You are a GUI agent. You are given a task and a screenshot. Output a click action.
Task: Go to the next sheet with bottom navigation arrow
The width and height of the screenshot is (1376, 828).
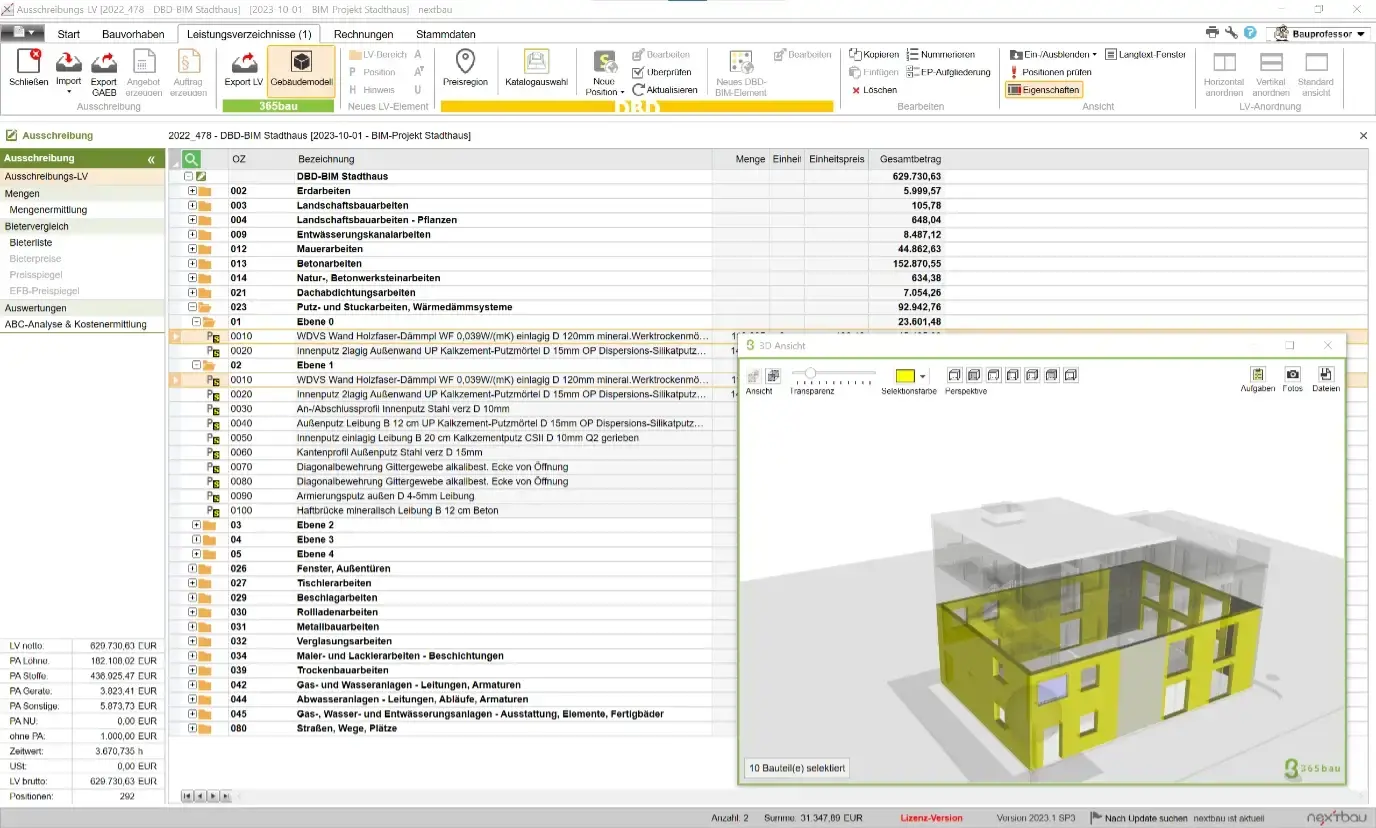(212, 796)
